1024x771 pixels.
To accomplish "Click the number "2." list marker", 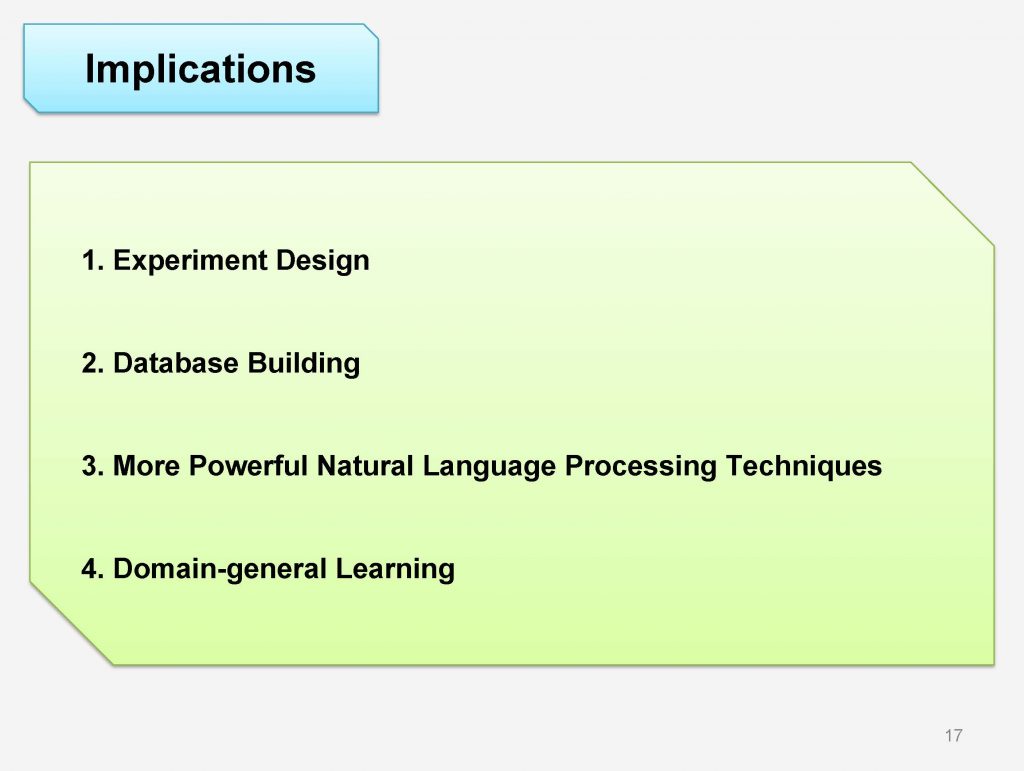I will coord(93,363).
